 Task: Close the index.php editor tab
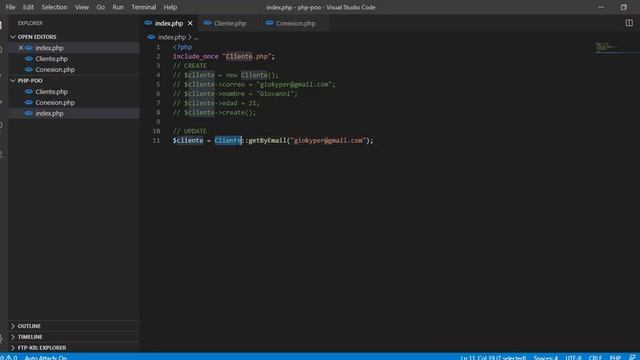coord(190,23)
